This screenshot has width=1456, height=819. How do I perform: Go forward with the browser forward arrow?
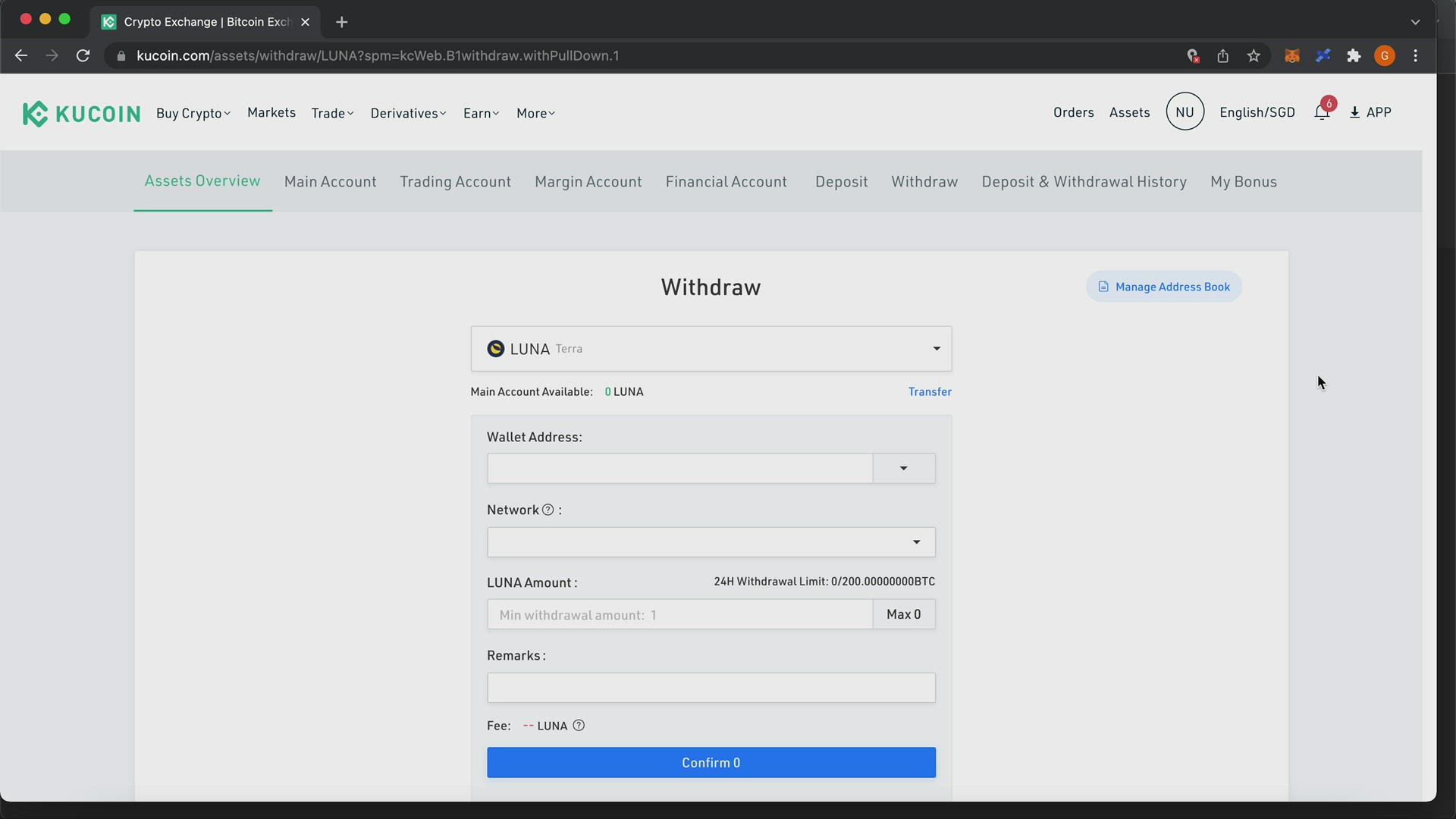[52, 55]
